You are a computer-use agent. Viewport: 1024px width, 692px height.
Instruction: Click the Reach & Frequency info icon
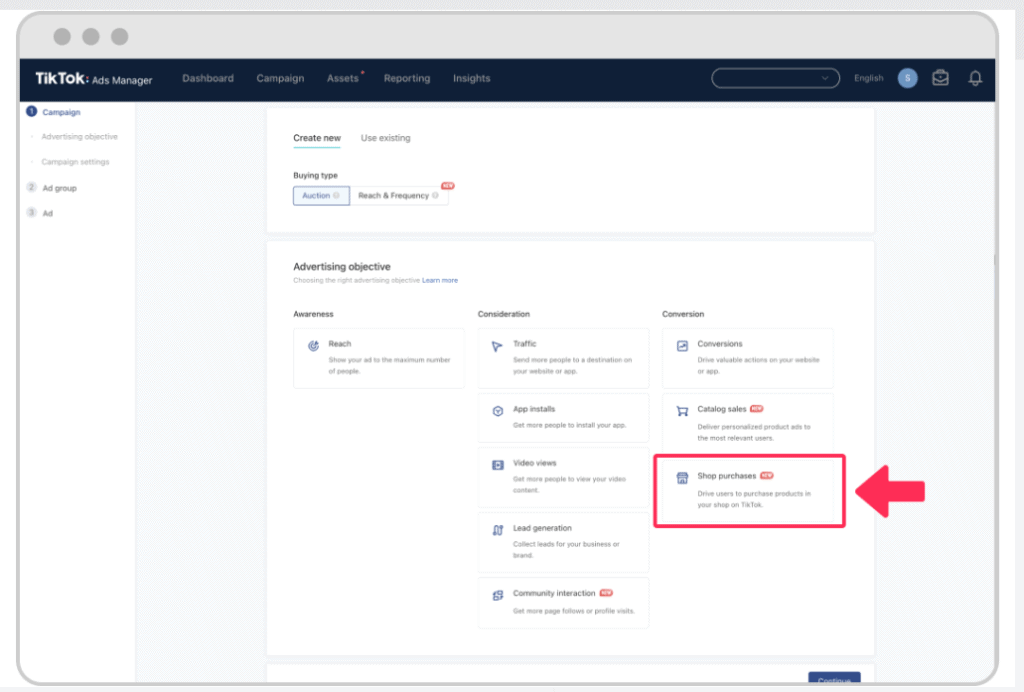click(x=435, y=195)
